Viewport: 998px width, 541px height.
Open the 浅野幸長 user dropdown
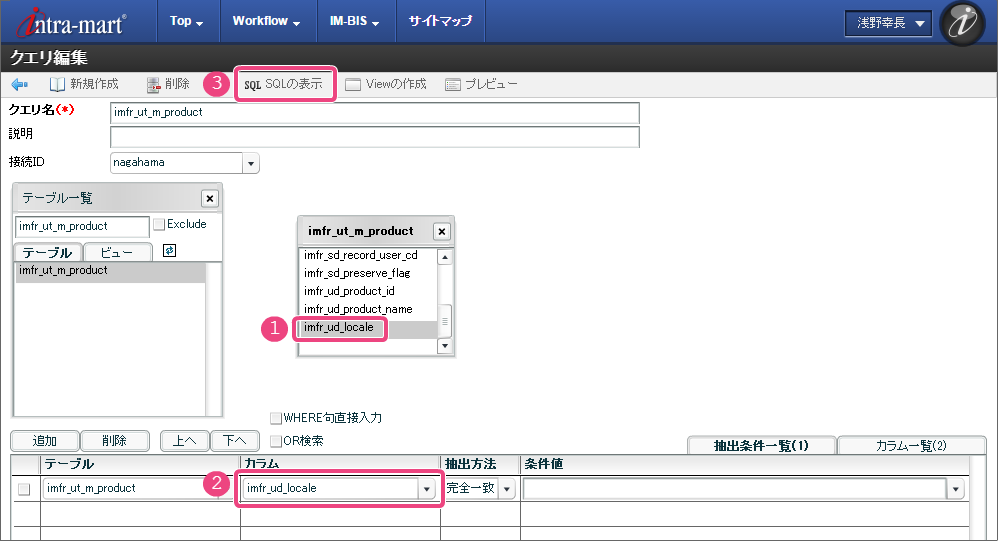[889, 24]
